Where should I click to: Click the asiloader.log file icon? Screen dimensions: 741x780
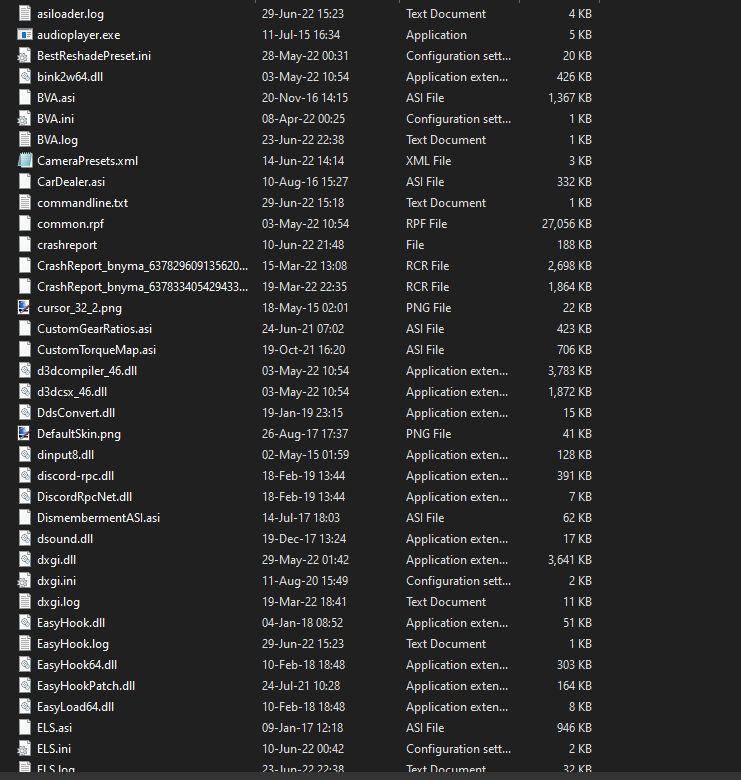tap(24, 13)
